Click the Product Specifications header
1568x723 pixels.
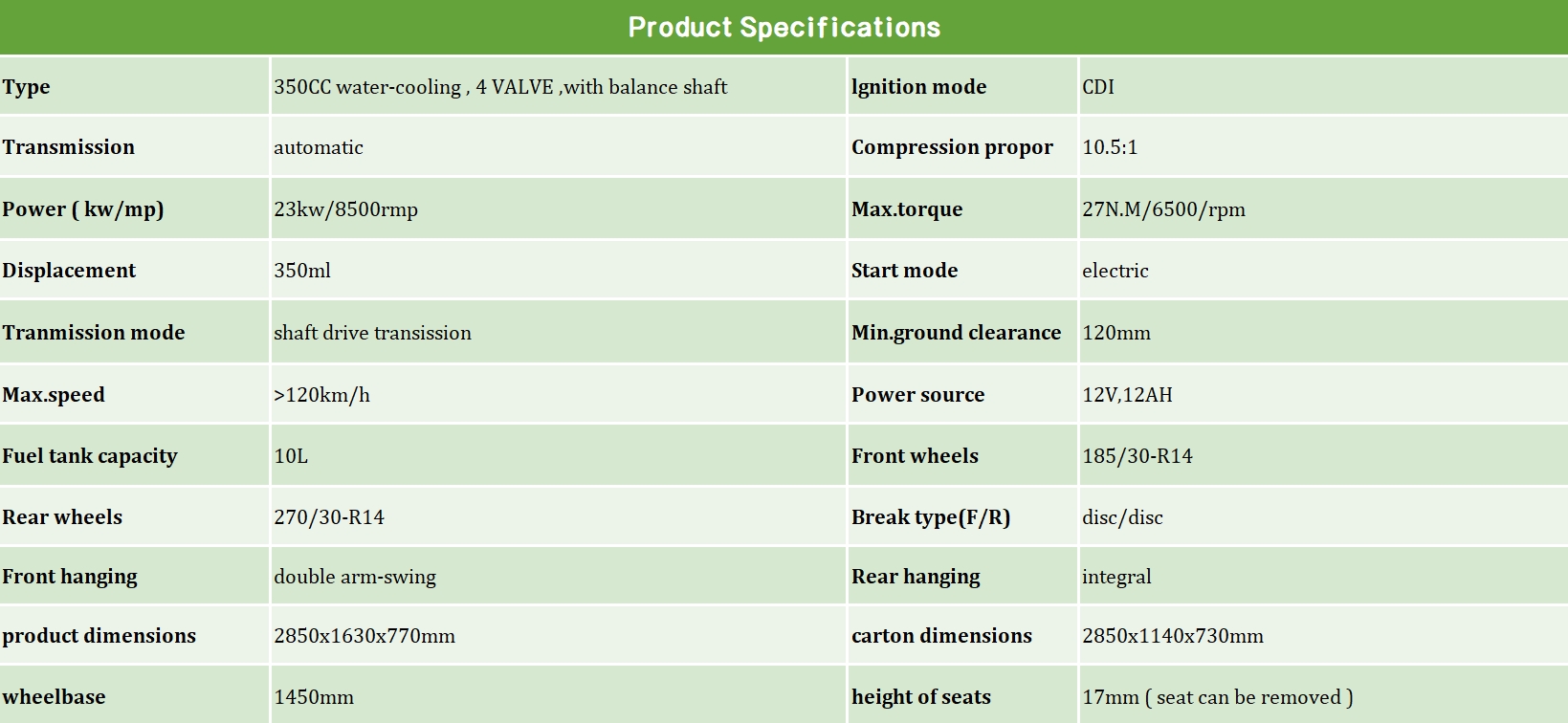click(x=784, y=28)
